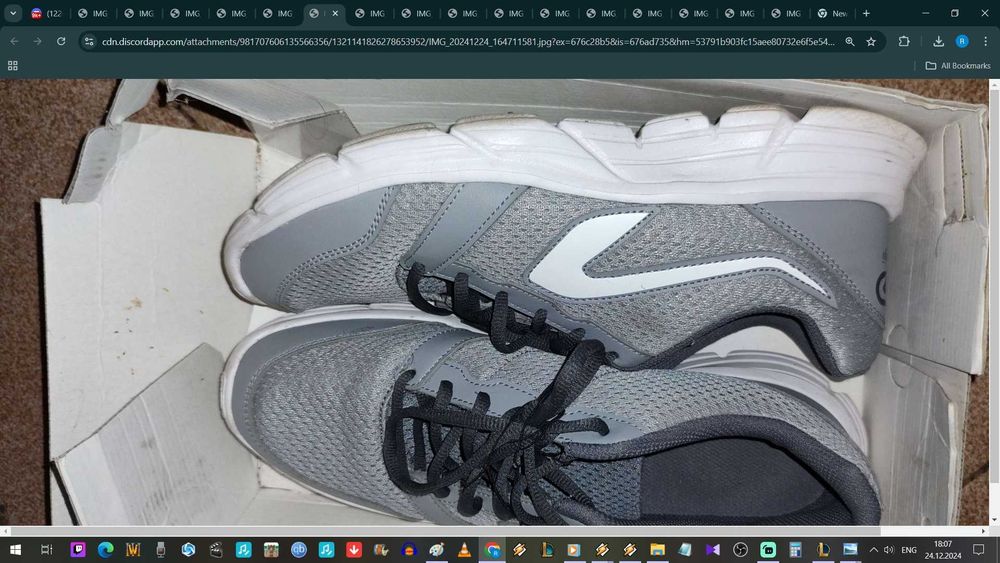This screenshot has height=563, width=1000.
Task: Open qBittorrent from the taskbar
Action: [x=298, y=550]
